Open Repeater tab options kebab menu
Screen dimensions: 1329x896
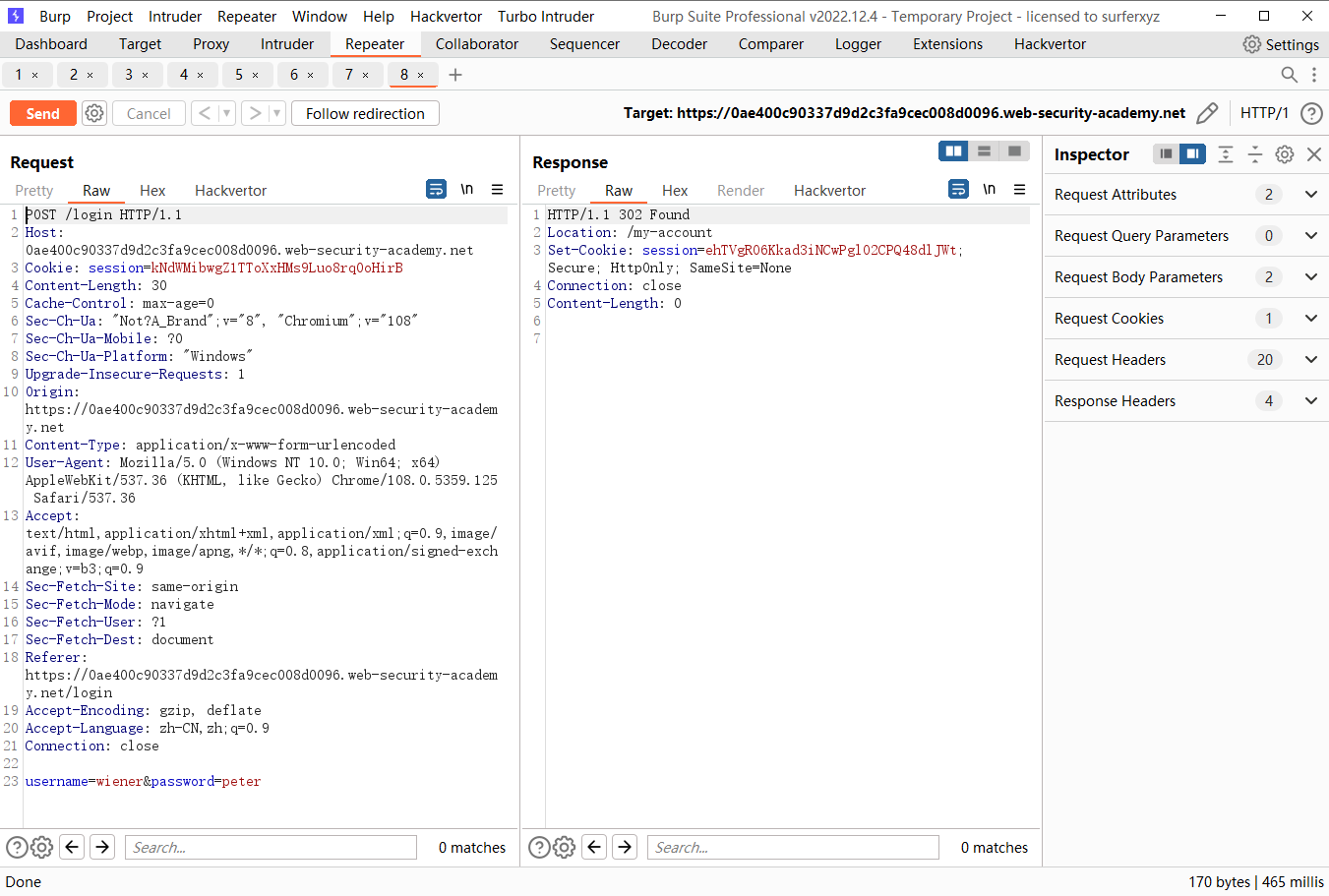pos(1314,75)
